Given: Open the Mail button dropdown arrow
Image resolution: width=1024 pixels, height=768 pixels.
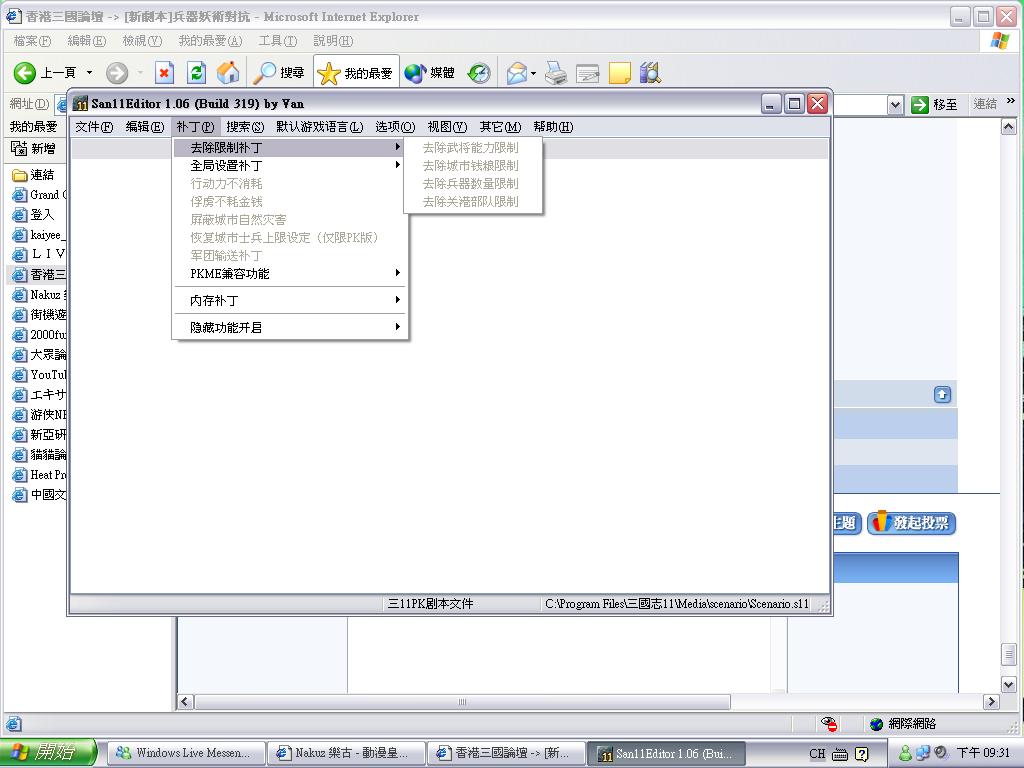Looking at the screenshot, I should pos(534,73).
